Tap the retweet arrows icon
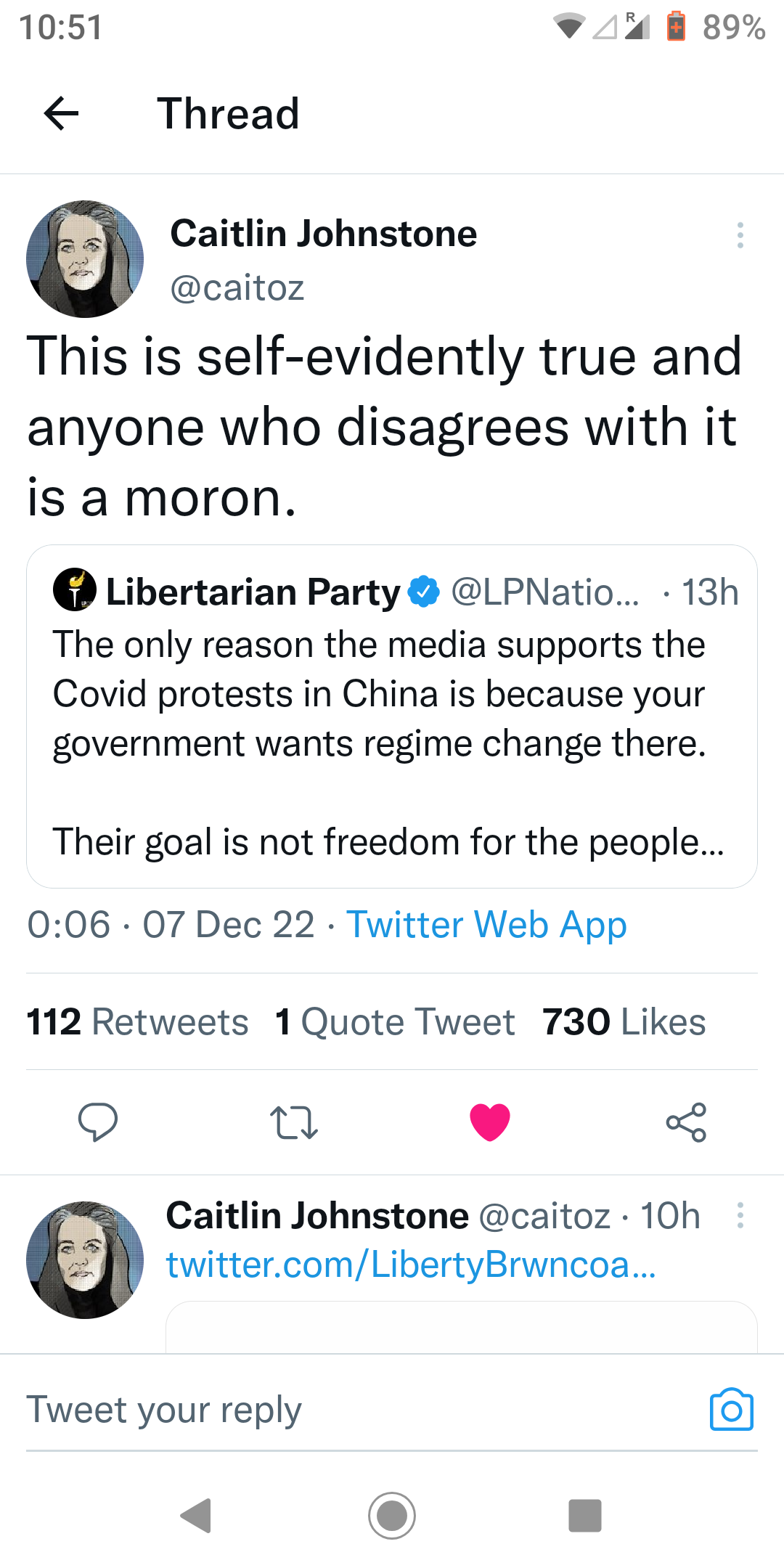This screenshot has height=1568, width=784. pyautogui.click(x=293, y=1122)
